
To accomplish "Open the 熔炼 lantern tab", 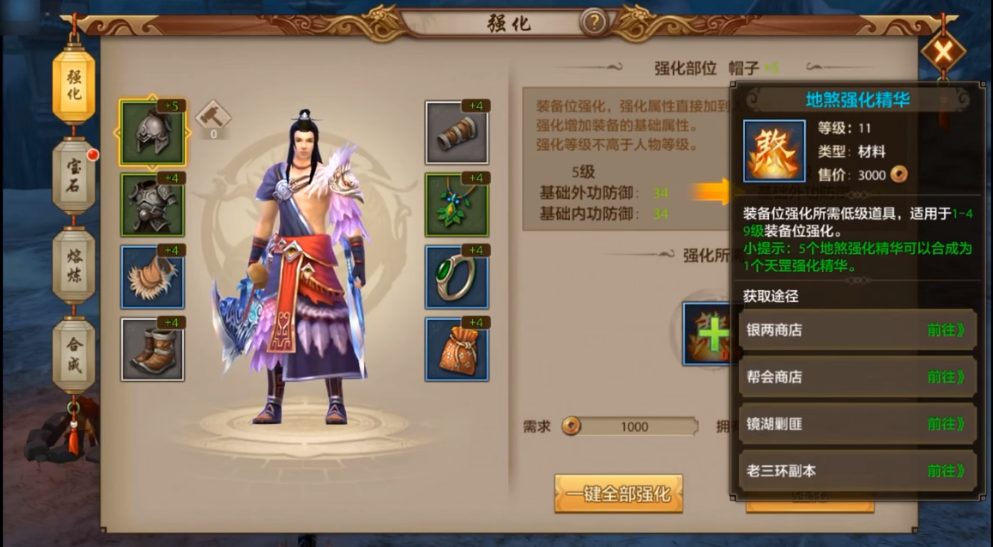I will (x=74, y=266).
